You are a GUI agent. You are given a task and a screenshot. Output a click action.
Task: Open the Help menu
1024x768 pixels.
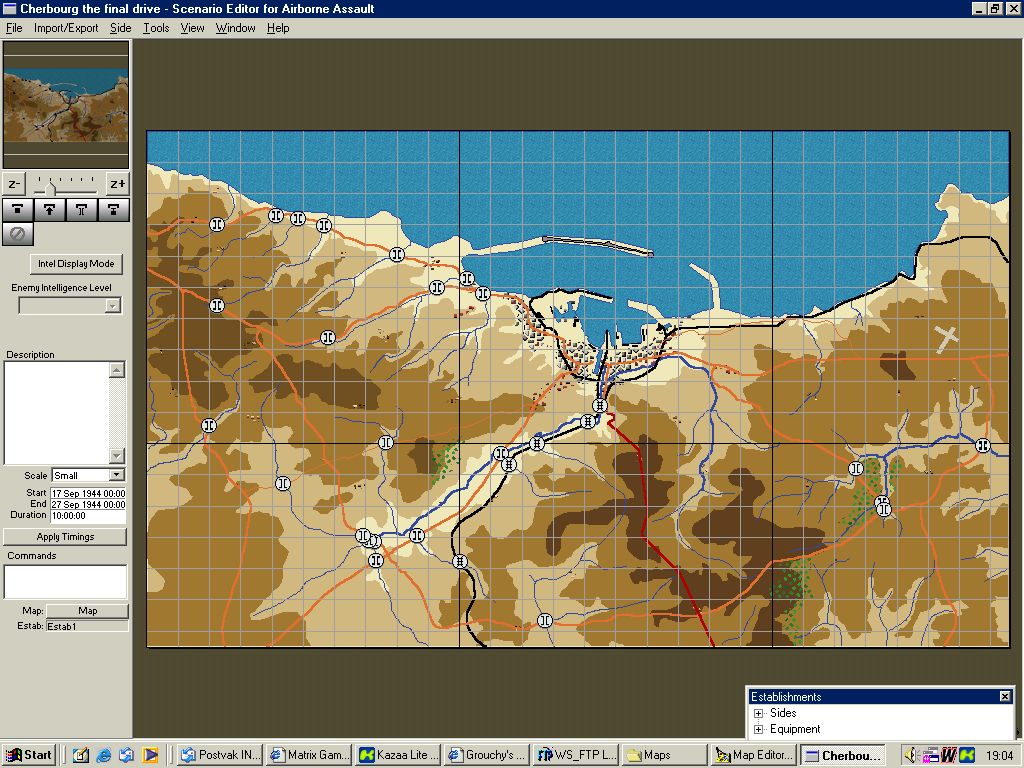(x=278, y=28)
